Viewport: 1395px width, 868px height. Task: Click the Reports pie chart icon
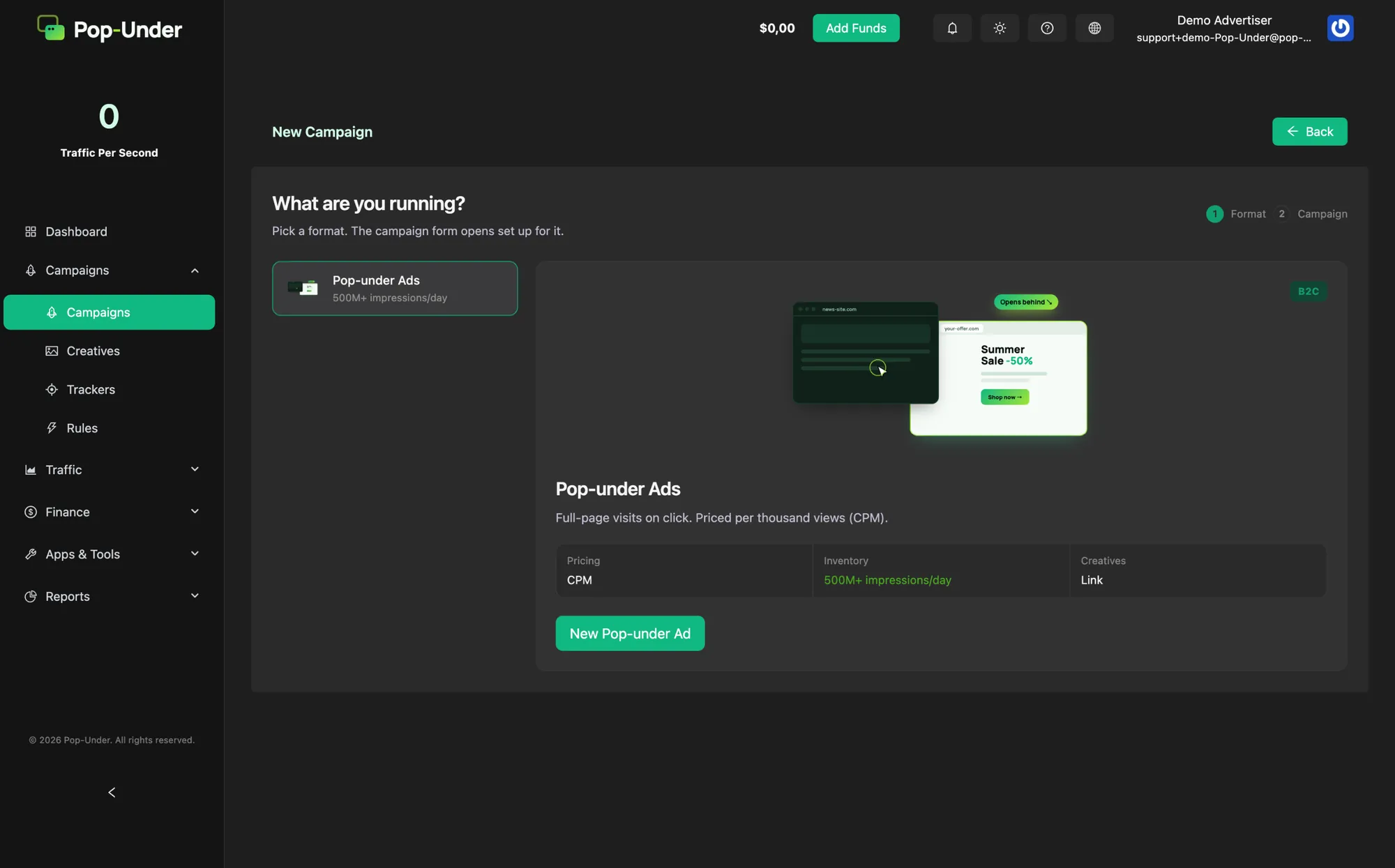[x=31, y=596]
